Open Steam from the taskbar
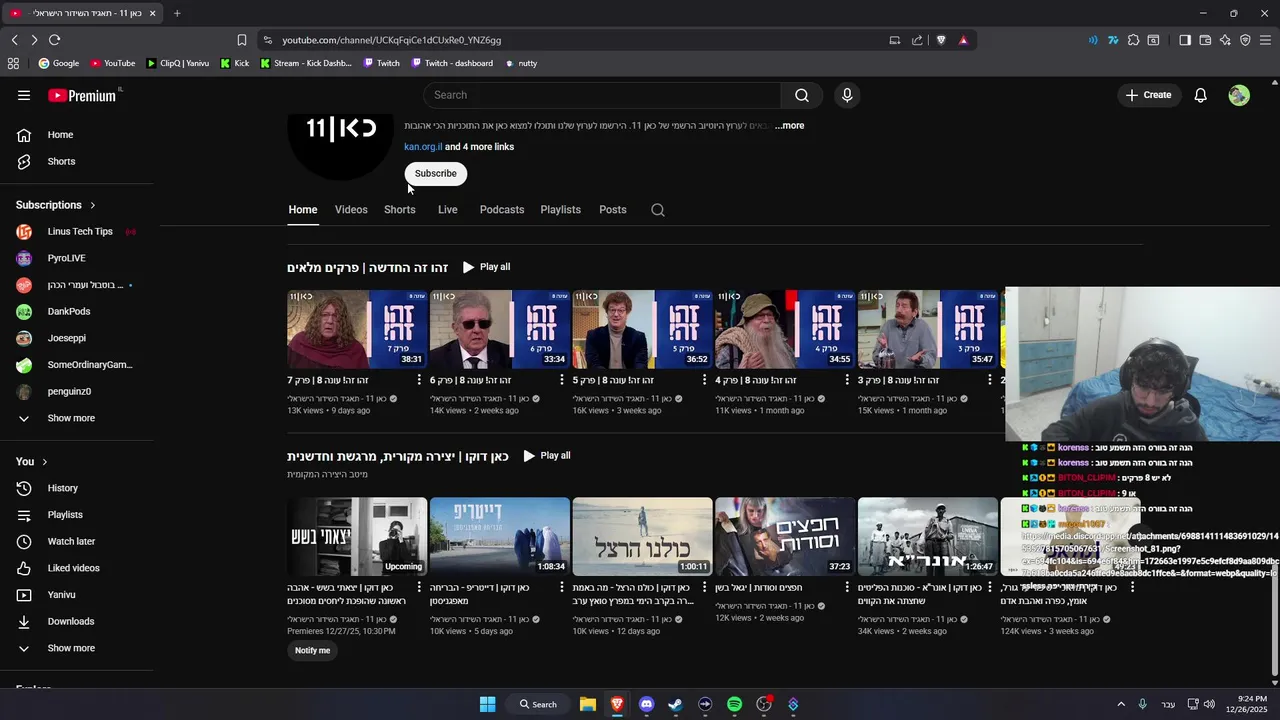The image size is (1280, 720). coord(675,704)
